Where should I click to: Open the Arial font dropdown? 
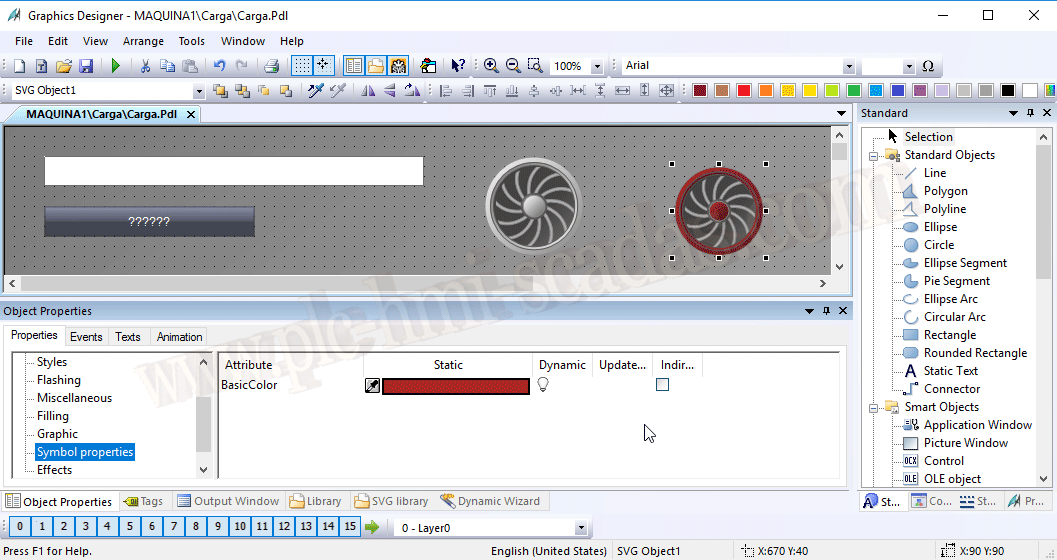(848, 66)
